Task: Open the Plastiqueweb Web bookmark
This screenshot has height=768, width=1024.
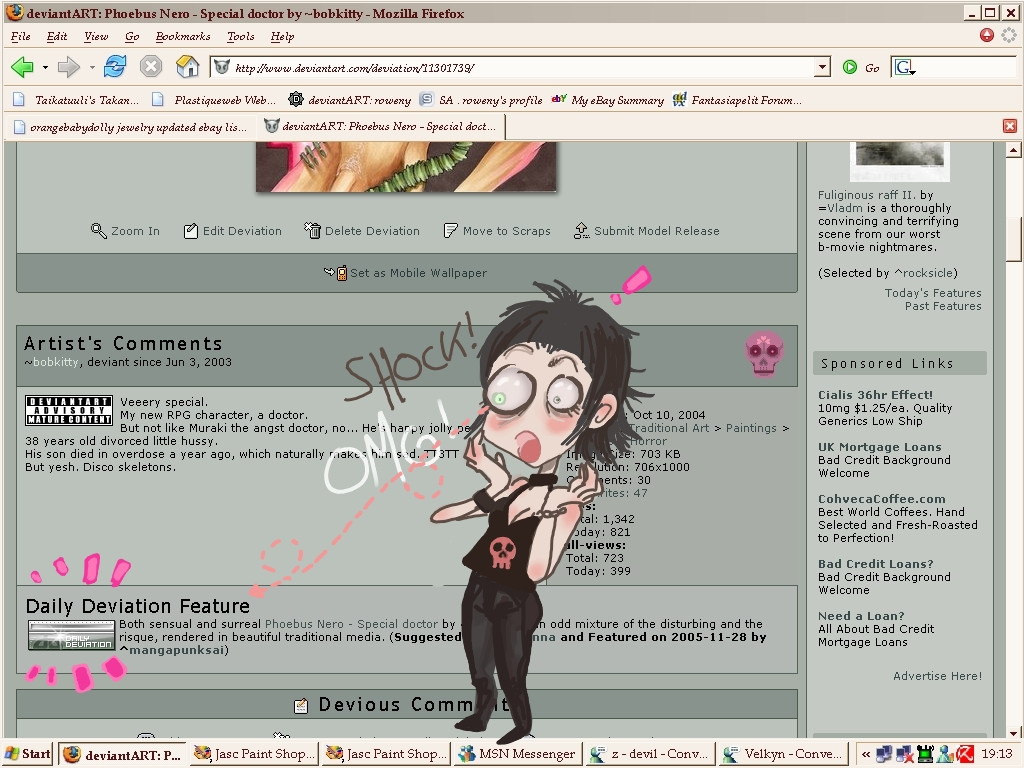Action: (x=214, y=100)
